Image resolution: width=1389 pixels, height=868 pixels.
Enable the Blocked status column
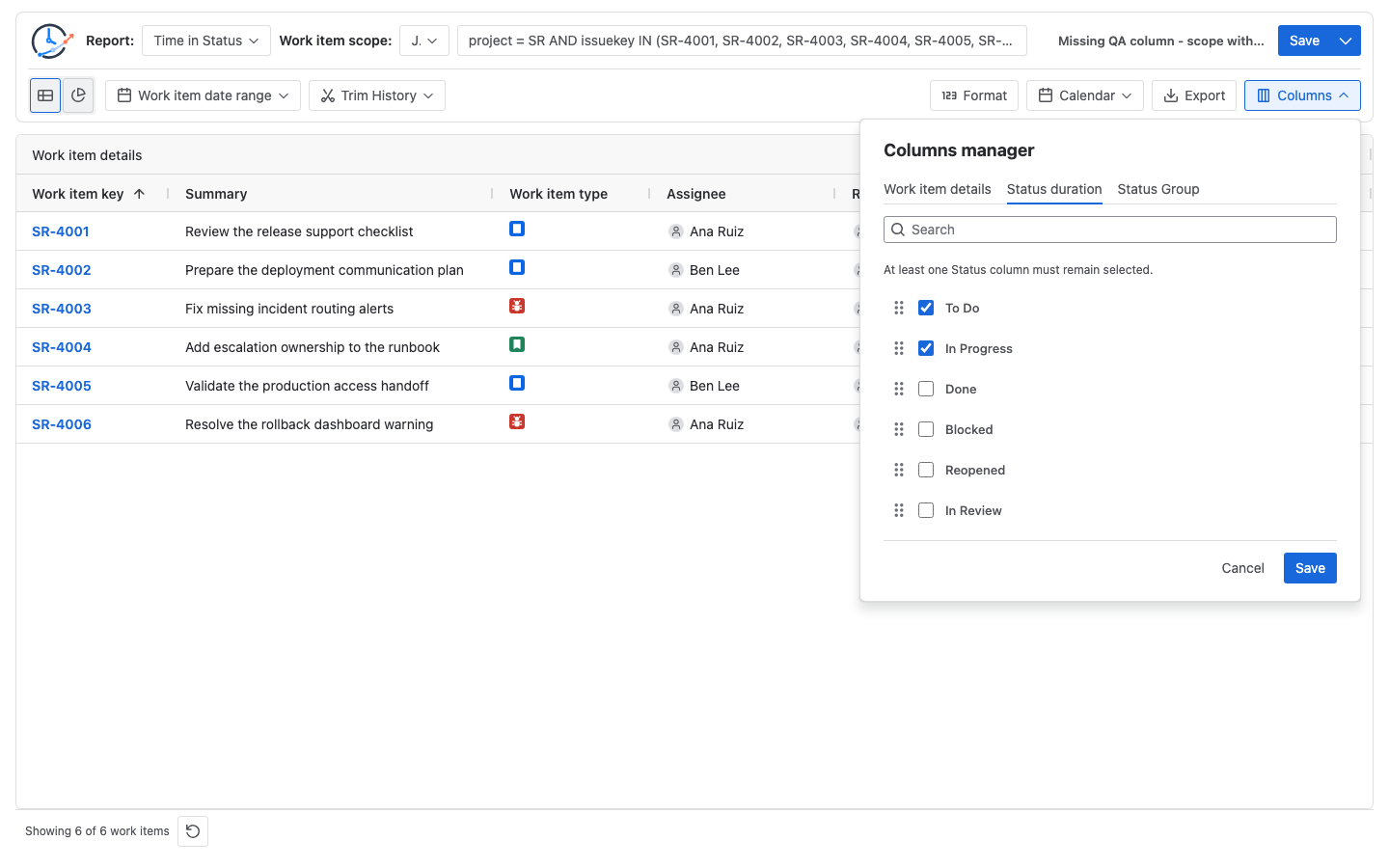tap(926, 429)
